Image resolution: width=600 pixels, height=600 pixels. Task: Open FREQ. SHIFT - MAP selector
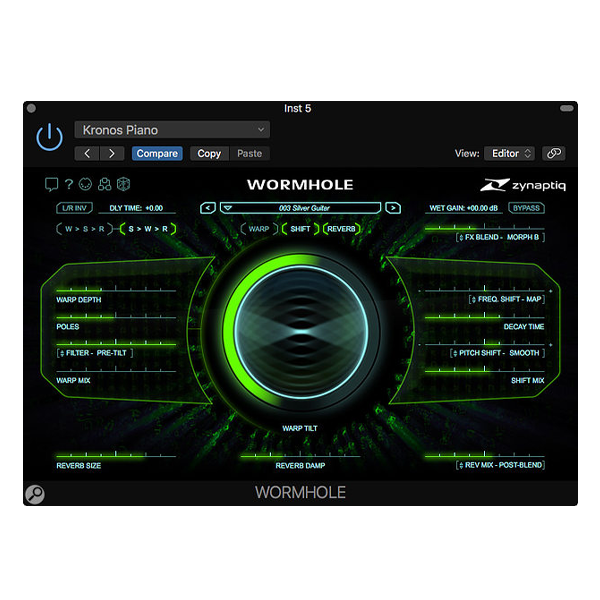click(507, 299)
